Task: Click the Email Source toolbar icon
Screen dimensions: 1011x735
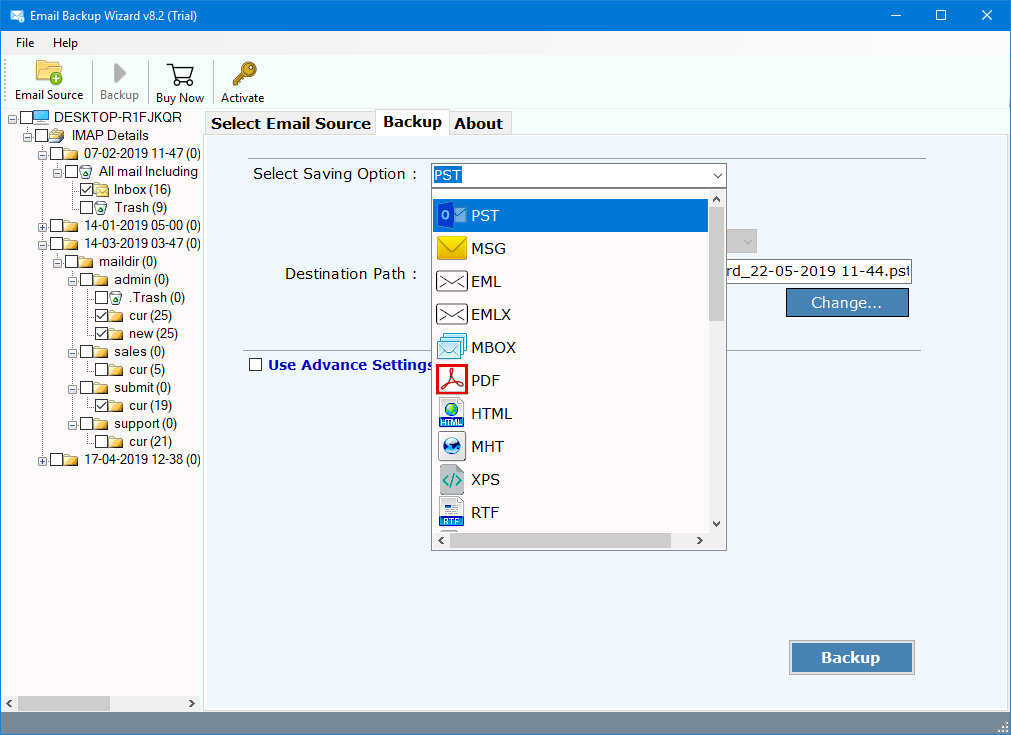Action: pyautogui.click(x=49, y=72)
